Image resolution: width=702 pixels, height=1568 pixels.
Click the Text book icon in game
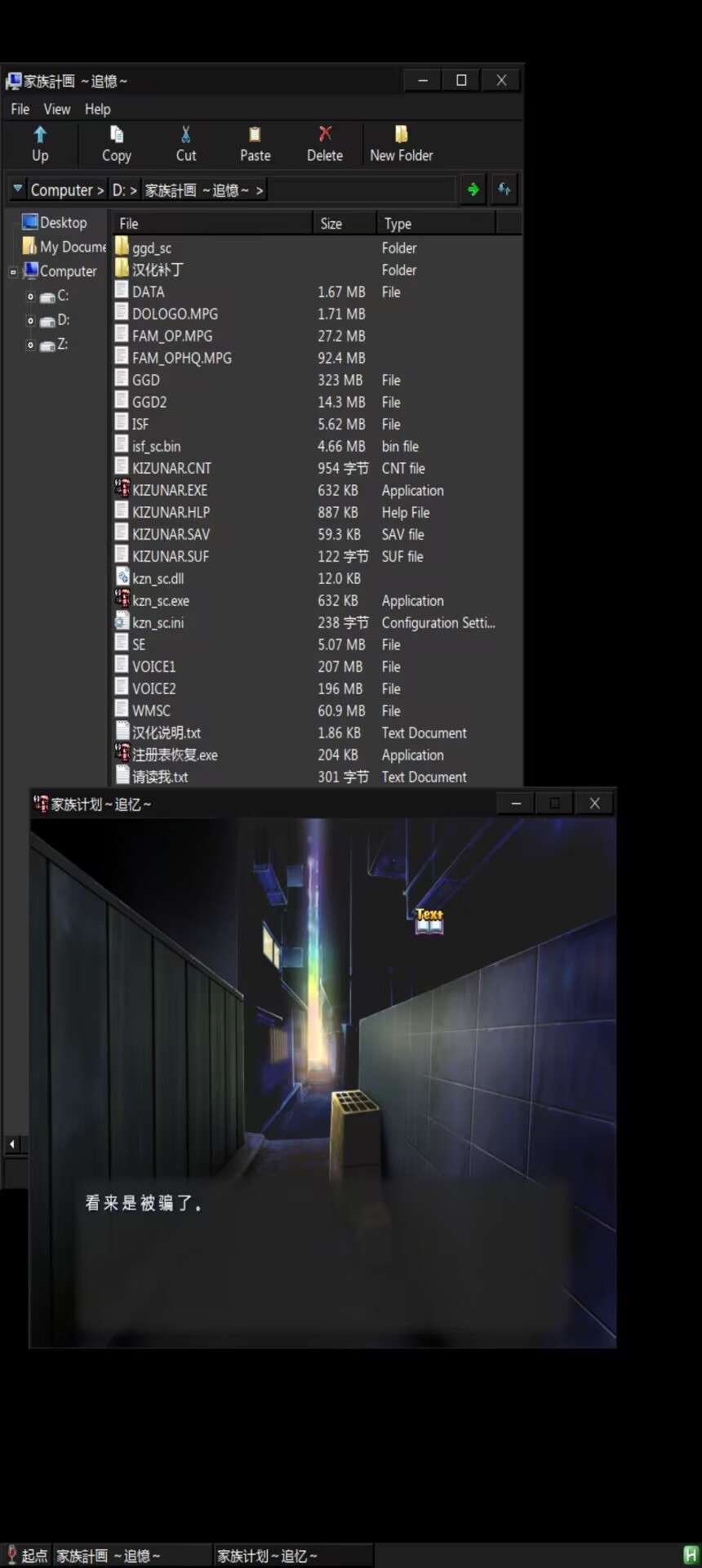click(429, 920)
